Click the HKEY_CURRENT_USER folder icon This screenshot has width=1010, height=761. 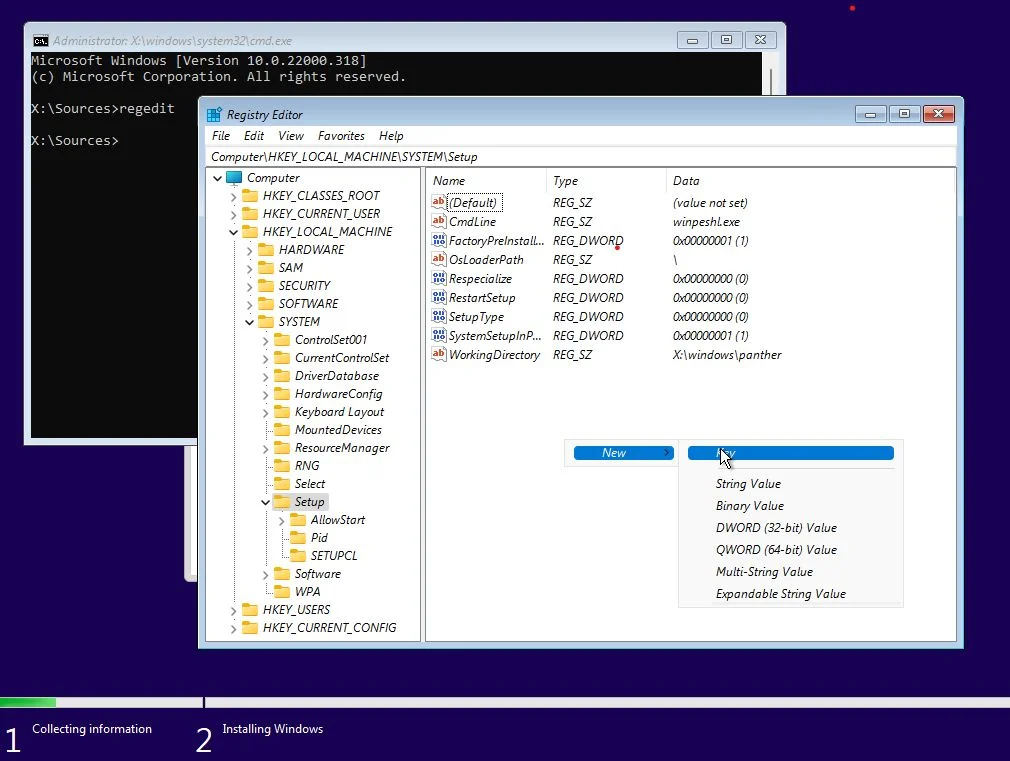(x=250, y=213)
